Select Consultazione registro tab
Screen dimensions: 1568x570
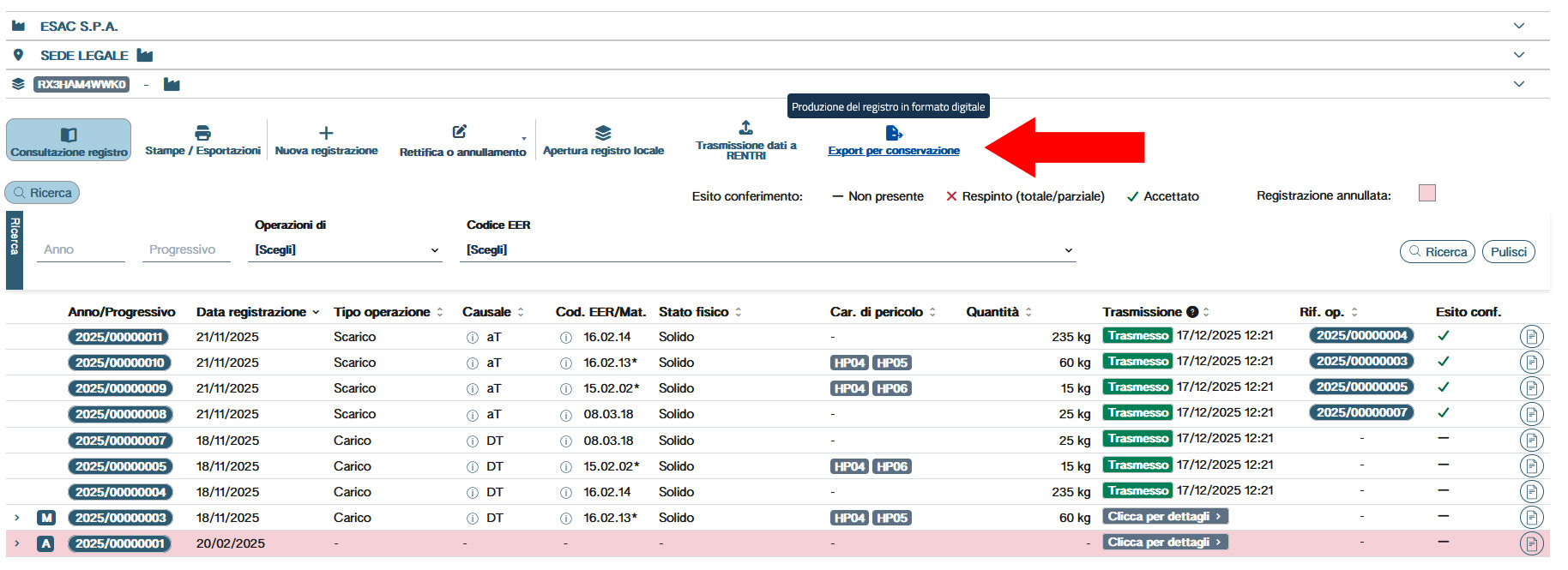tap(69, 141)
